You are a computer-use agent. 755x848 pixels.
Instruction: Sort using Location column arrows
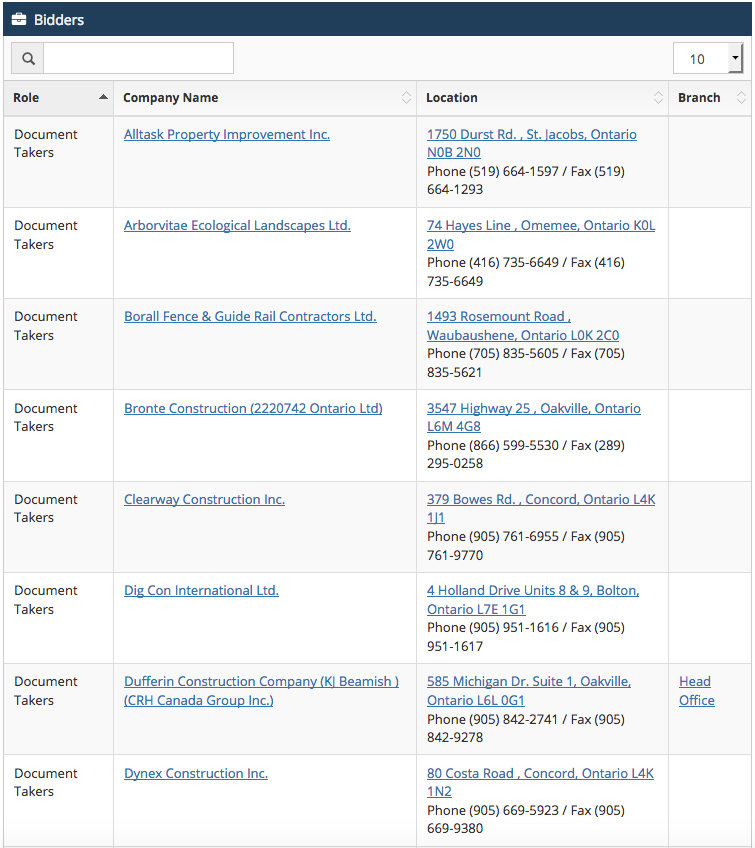pyautogui.click(x=658, y=97)
